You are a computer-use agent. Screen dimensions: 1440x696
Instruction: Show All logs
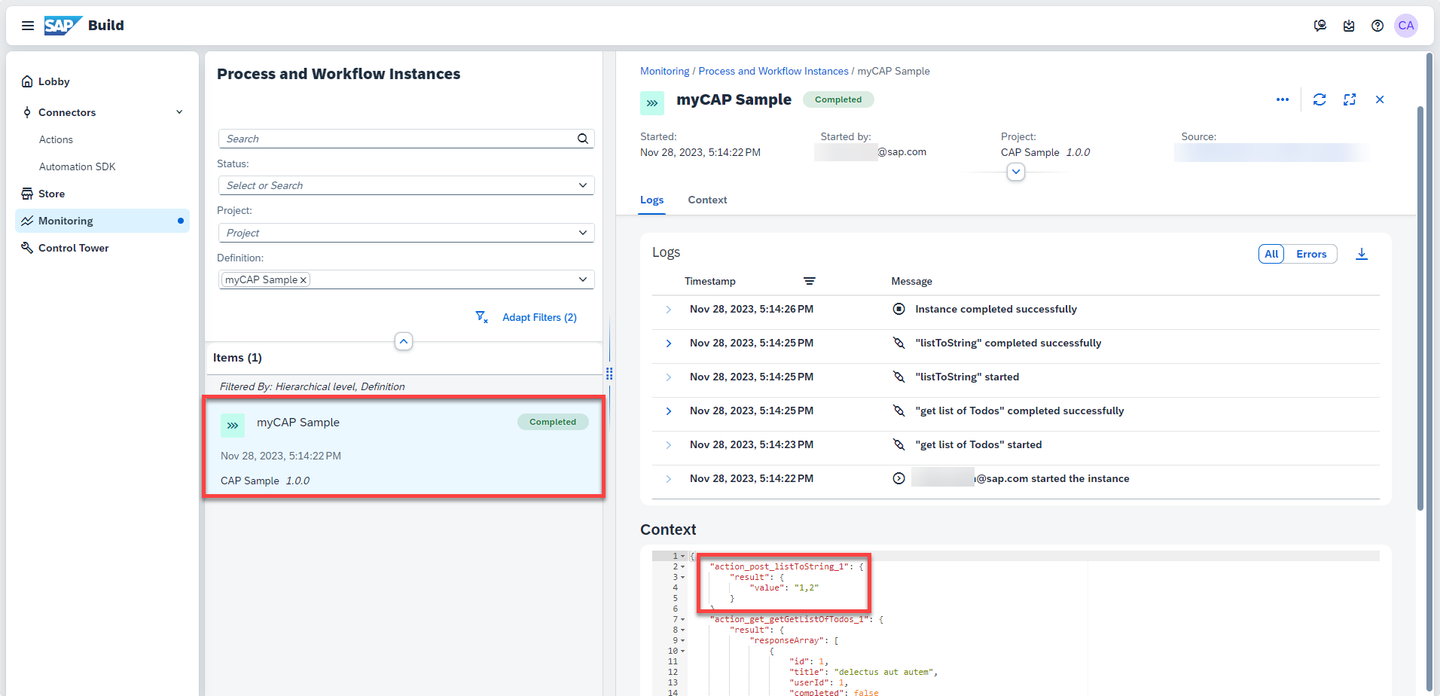1271,254
